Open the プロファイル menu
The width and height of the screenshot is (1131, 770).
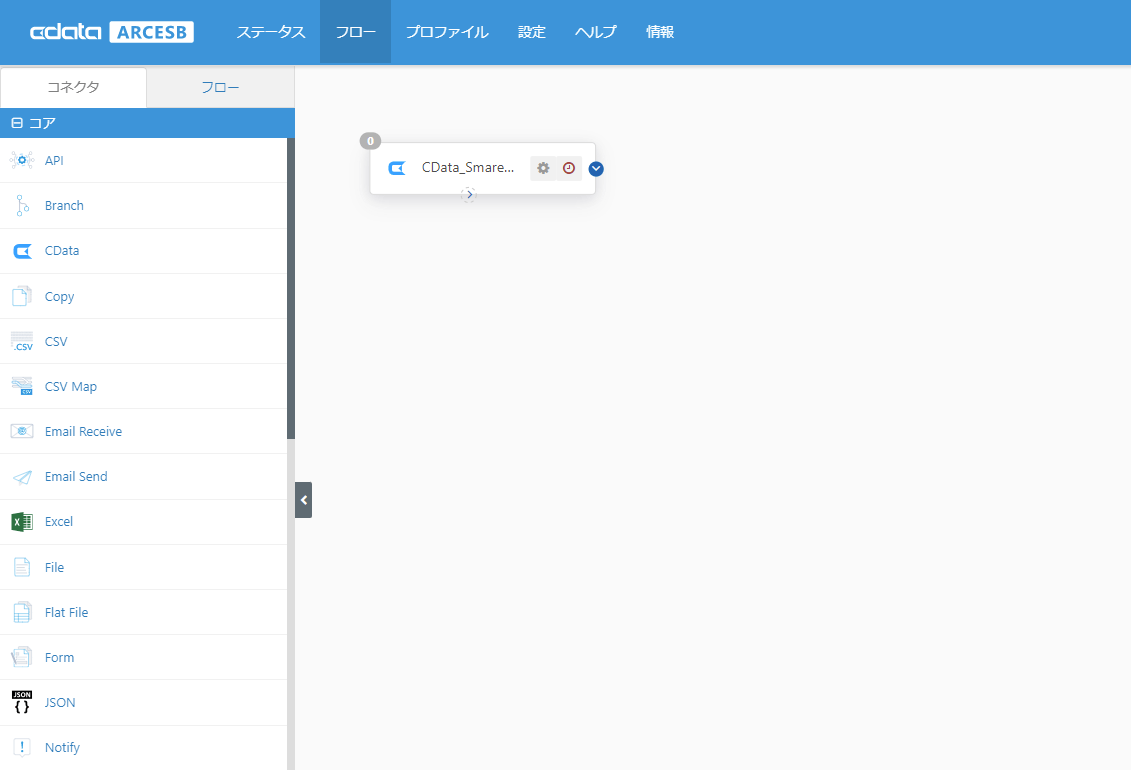pos(447,32)
